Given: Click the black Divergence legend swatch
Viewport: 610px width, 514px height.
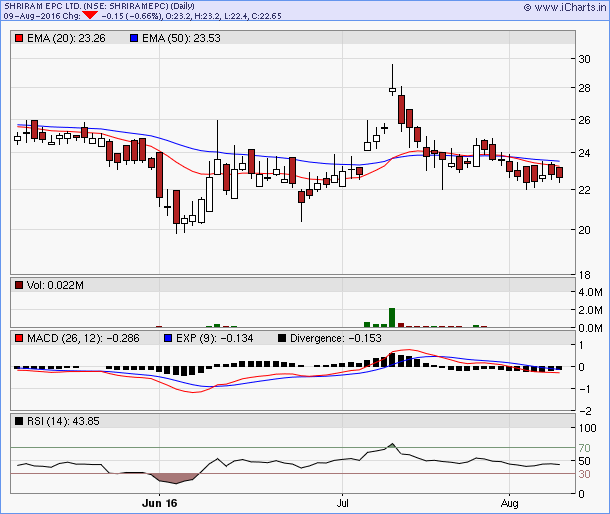Looking at the screenshot, I should 282,338.
